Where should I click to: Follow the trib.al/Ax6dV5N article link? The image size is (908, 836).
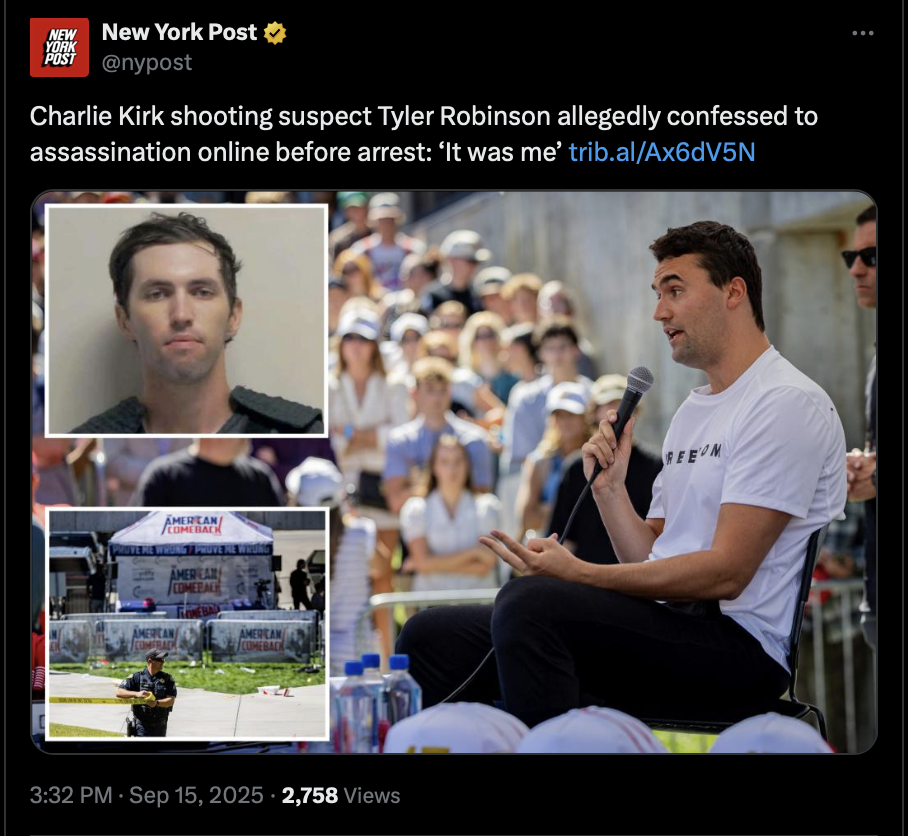(x=662, y=152)
